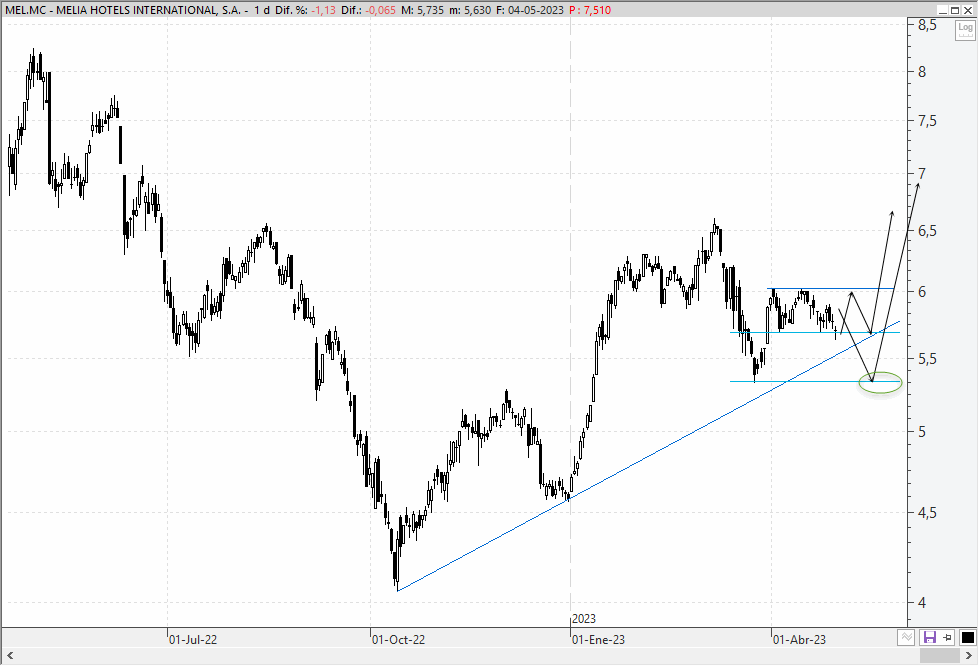Screen dimensions: 979x666
Task: Click the m: 5,630 minimum value
Action: pyautogui.click(x=470, y=10)
